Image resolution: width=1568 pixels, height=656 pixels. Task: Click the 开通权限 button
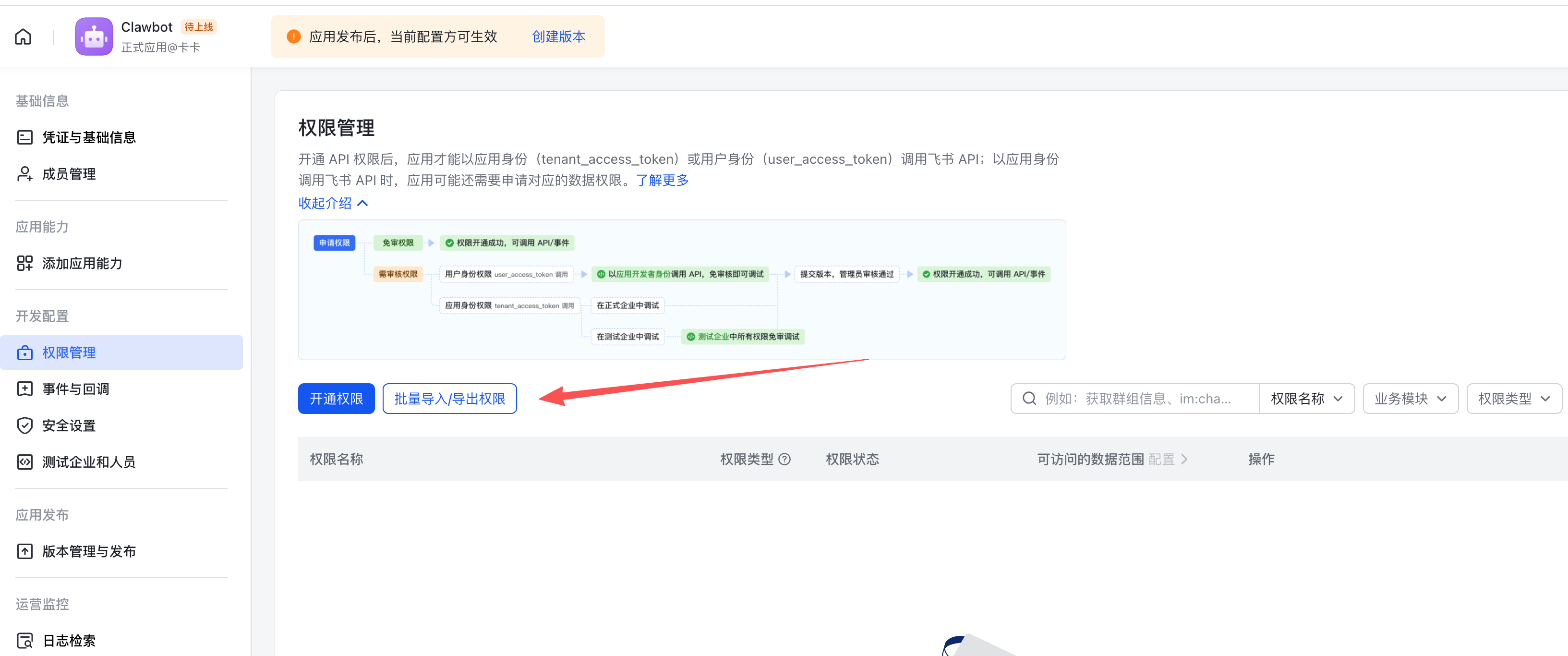(336, 398)
